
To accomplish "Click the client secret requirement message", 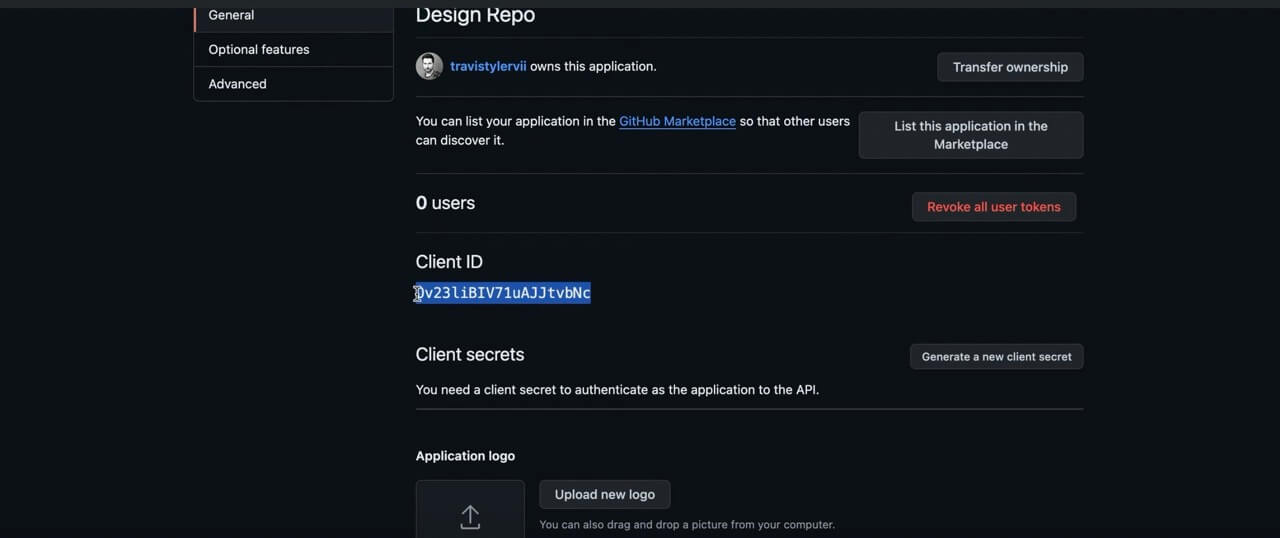I will [x=617, y=389].
